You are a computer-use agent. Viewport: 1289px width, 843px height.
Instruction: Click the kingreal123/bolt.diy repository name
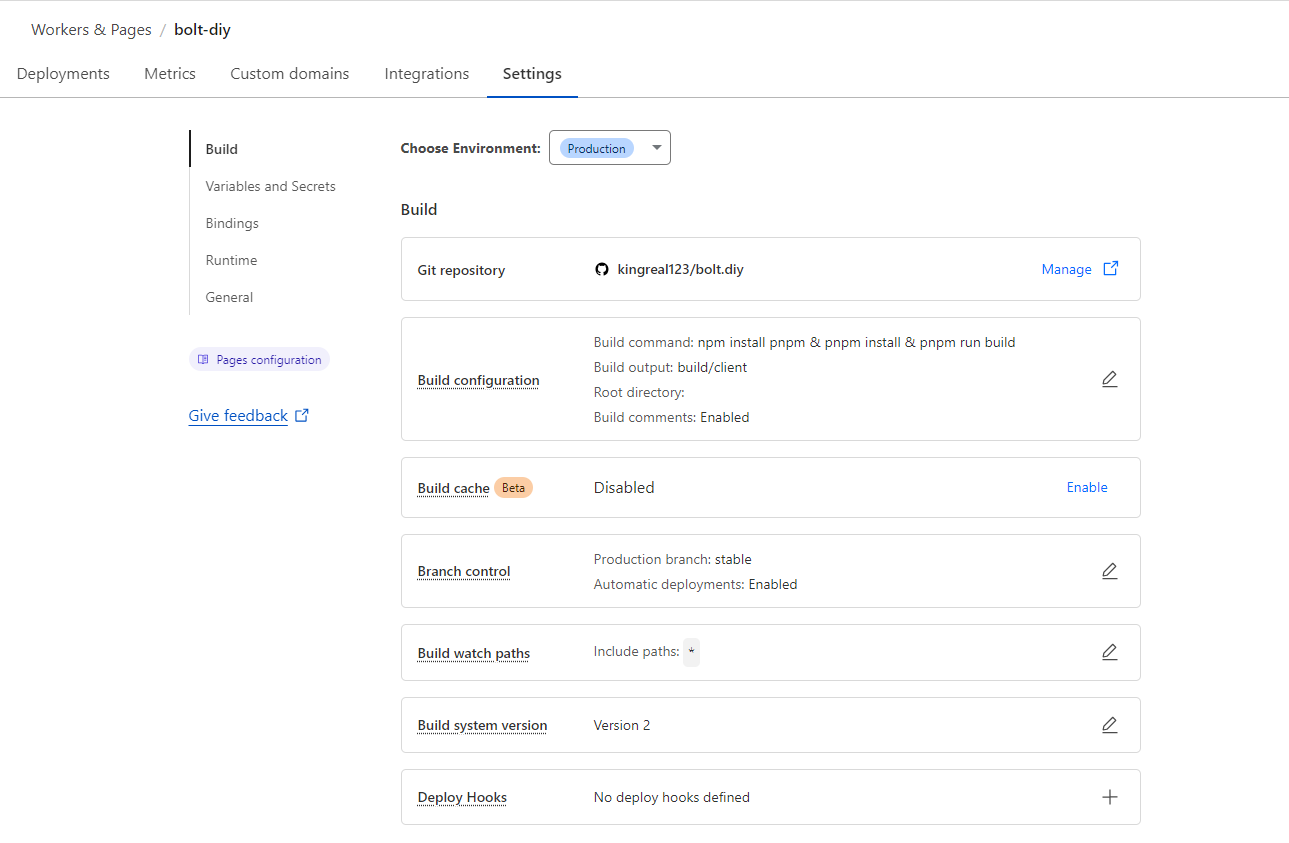[681, 269]
